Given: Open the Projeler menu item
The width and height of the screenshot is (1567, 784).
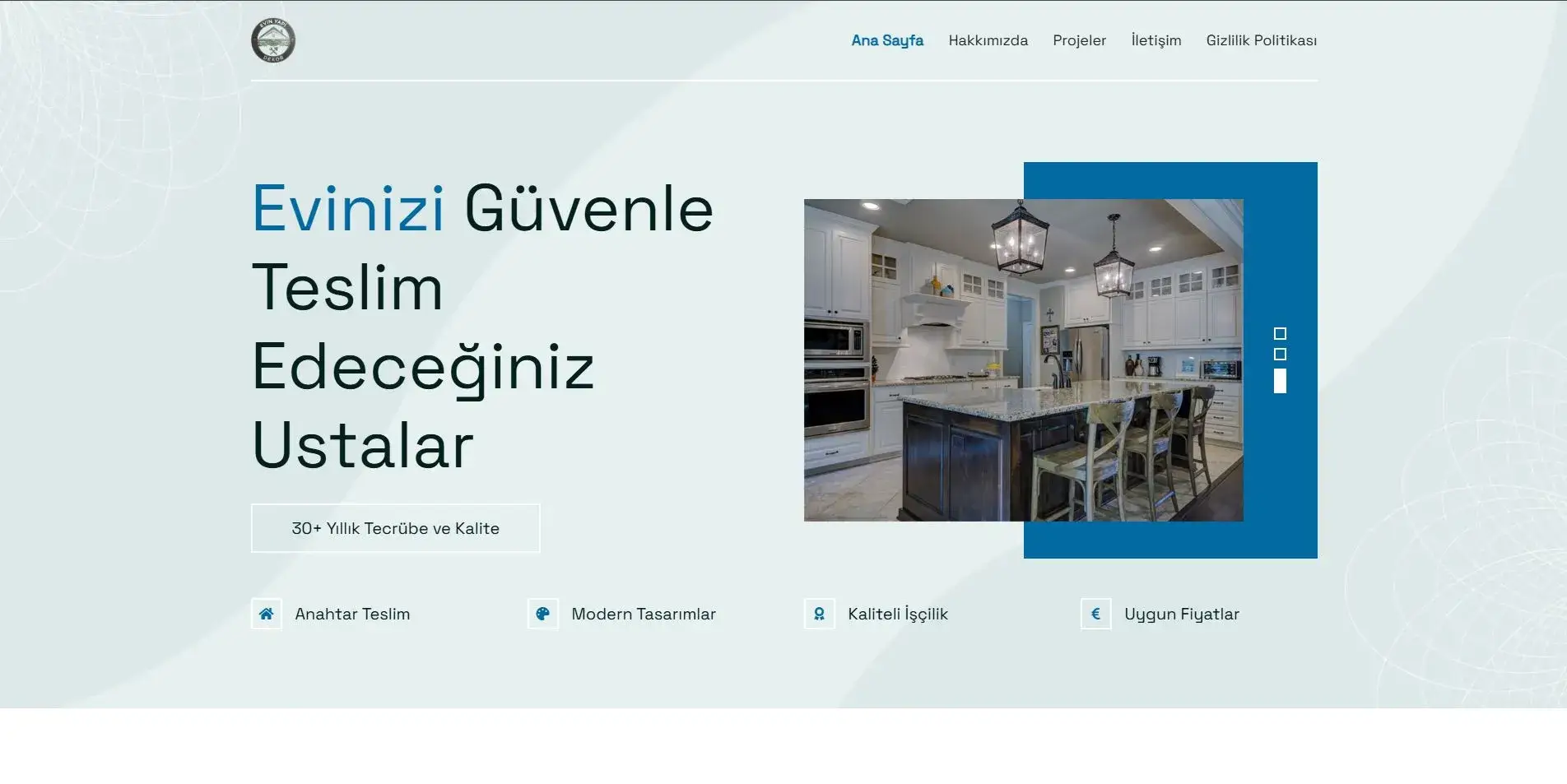Looking at the screenshot, I should pyautogui.click(x=1079, y=40).
